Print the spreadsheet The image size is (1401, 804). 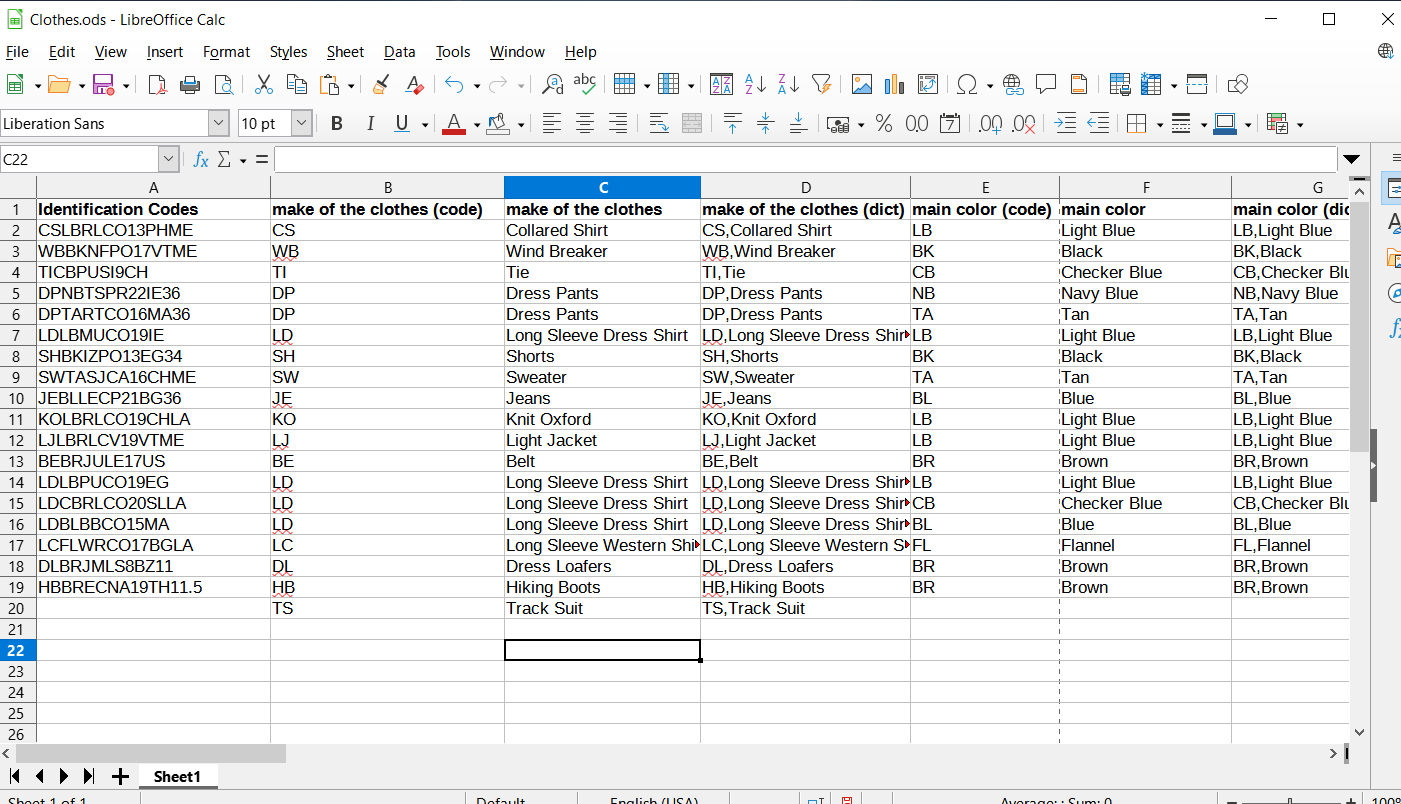189,85
